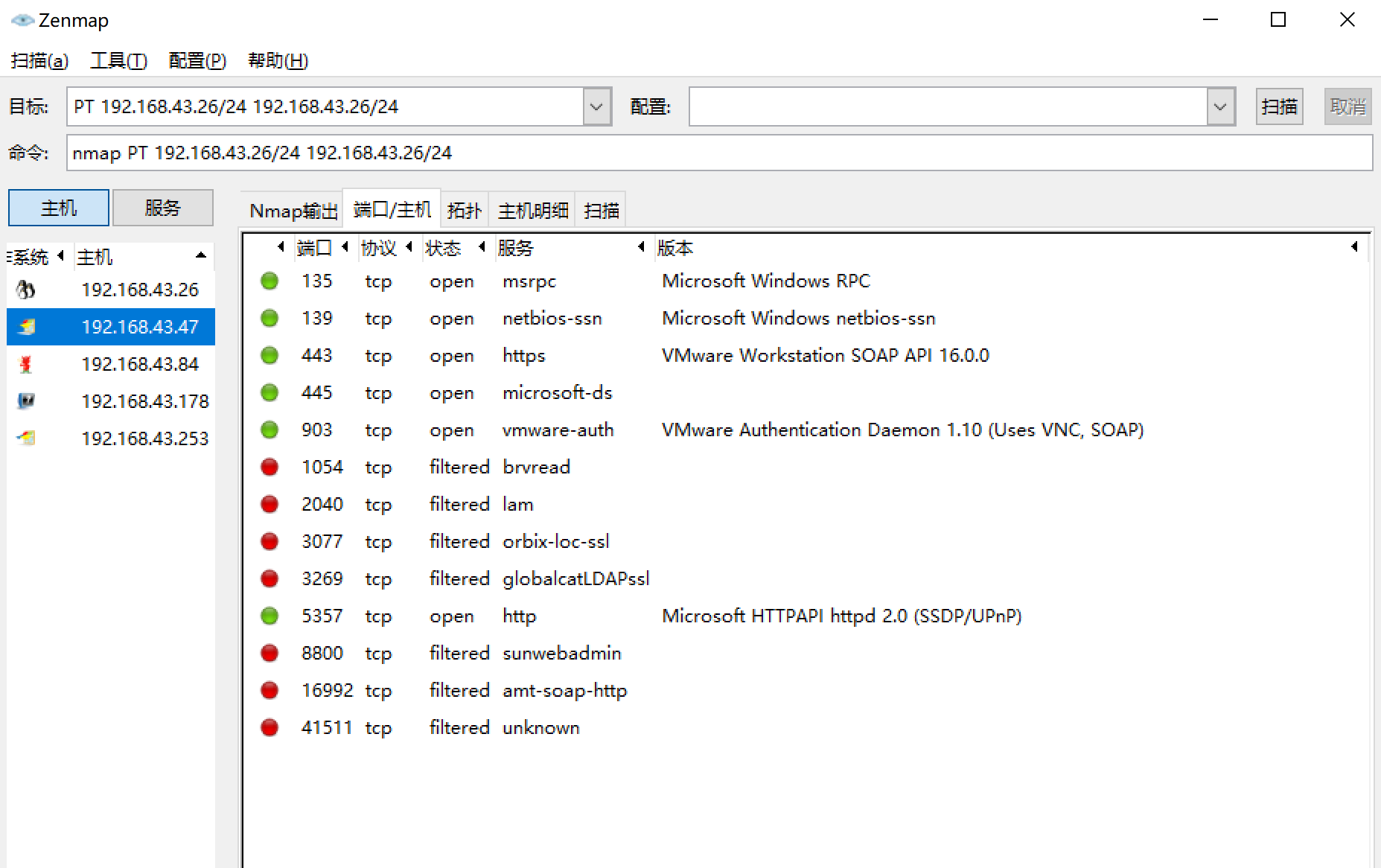The height and width of the screenshot is (868, 1381).
Task: Select host 192.168.43.47 in list
Action: click(111, 326)
